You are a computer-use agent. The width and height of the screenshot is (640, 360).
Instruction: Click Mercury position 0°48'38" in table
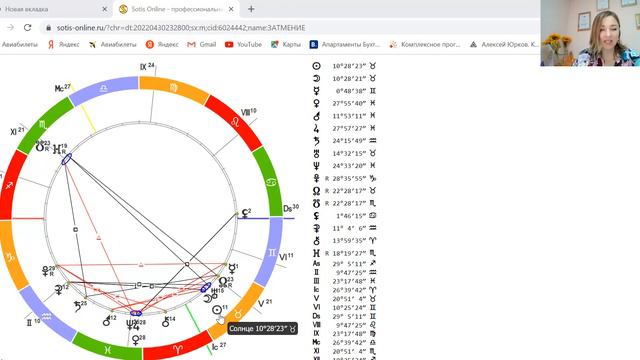point(350,91)
